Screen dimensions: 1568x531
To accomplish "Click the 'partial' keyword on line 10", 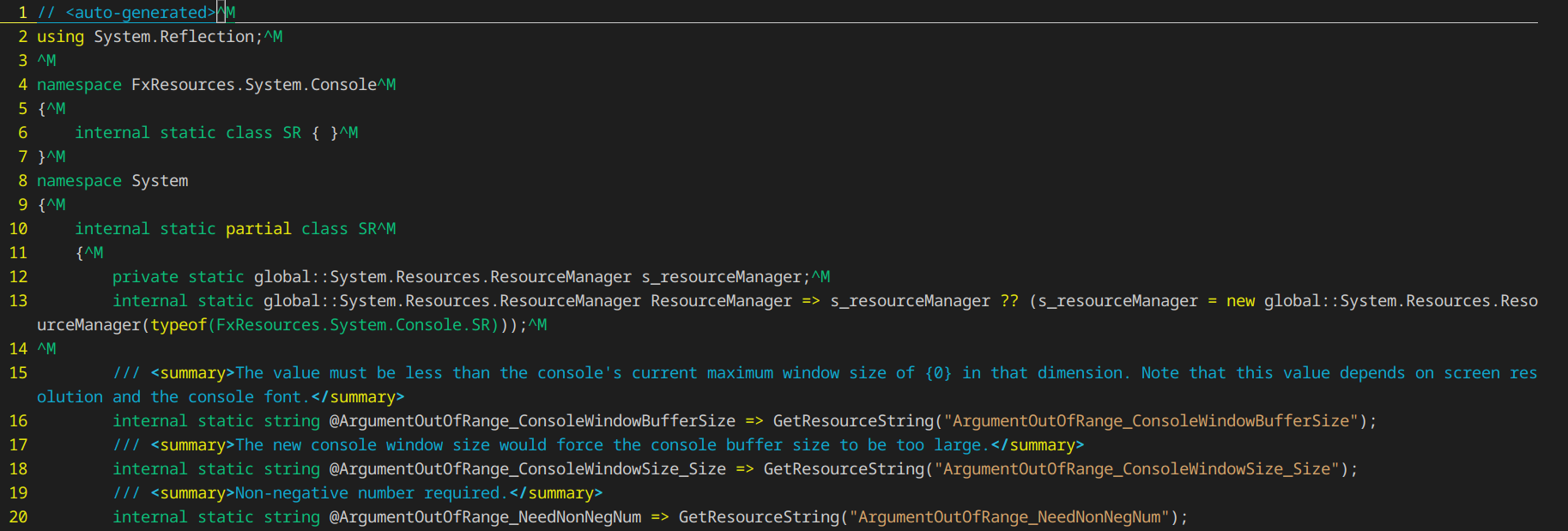I will pyautogui.click(x=258, y=229).
